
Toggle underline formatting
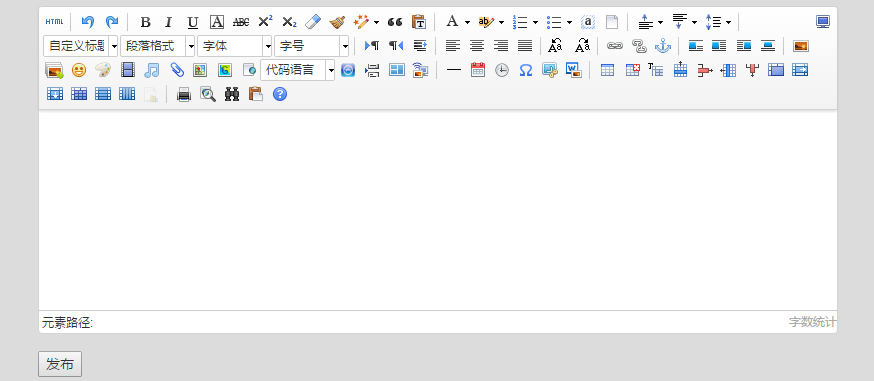tap(193, 22)
